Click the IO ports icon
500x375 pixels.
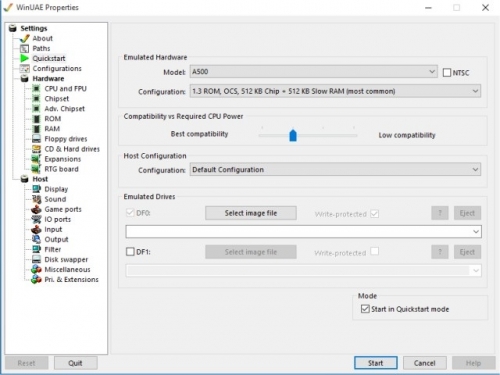(36, 219)
